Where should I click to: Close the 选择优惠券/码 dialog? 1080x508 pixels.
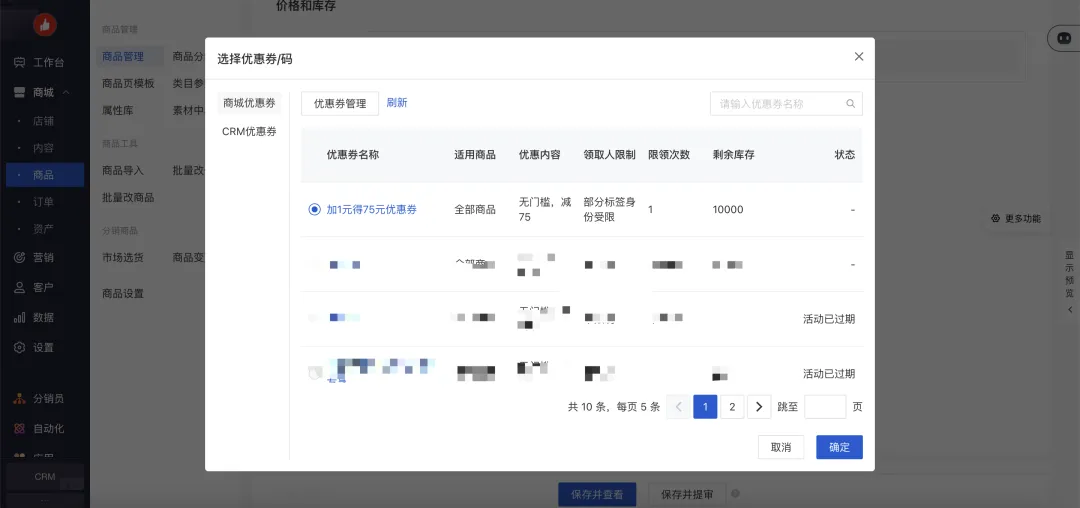tap(858, 57)
